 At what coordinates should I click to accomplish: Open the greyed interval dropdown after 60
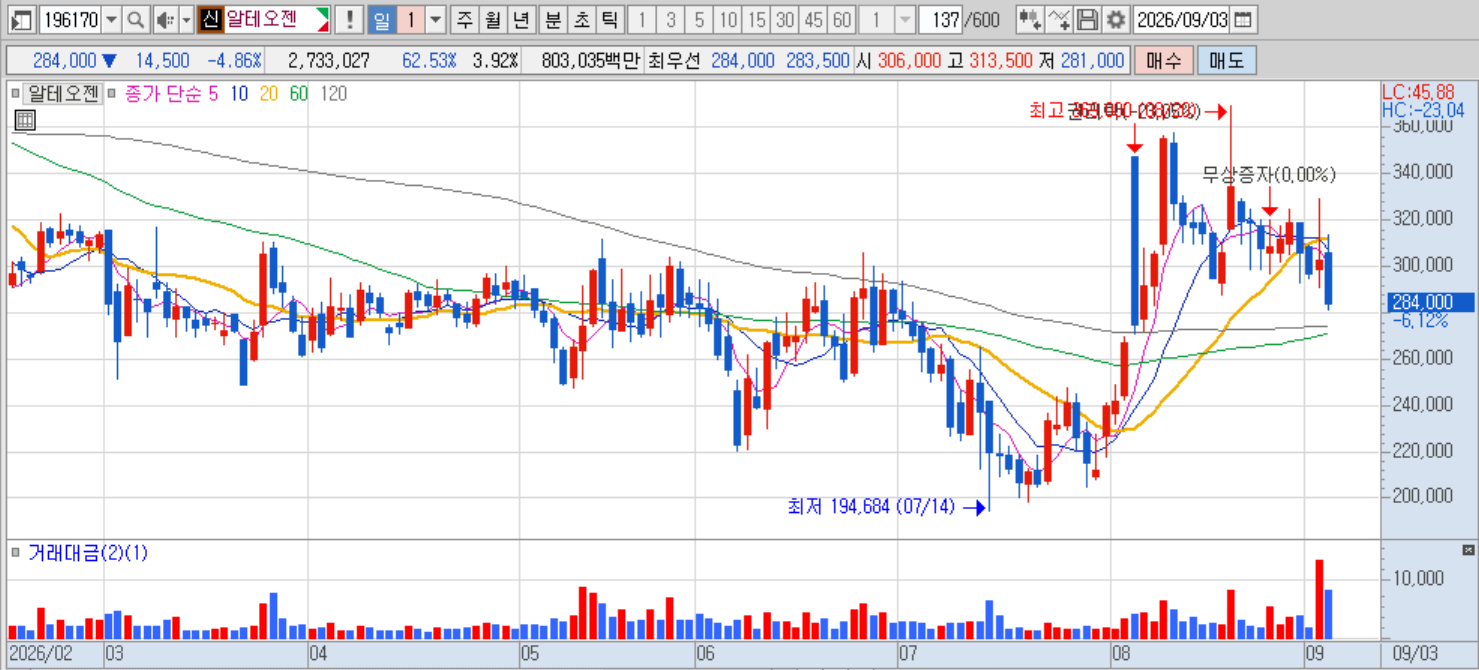click(x=904, y=19)
